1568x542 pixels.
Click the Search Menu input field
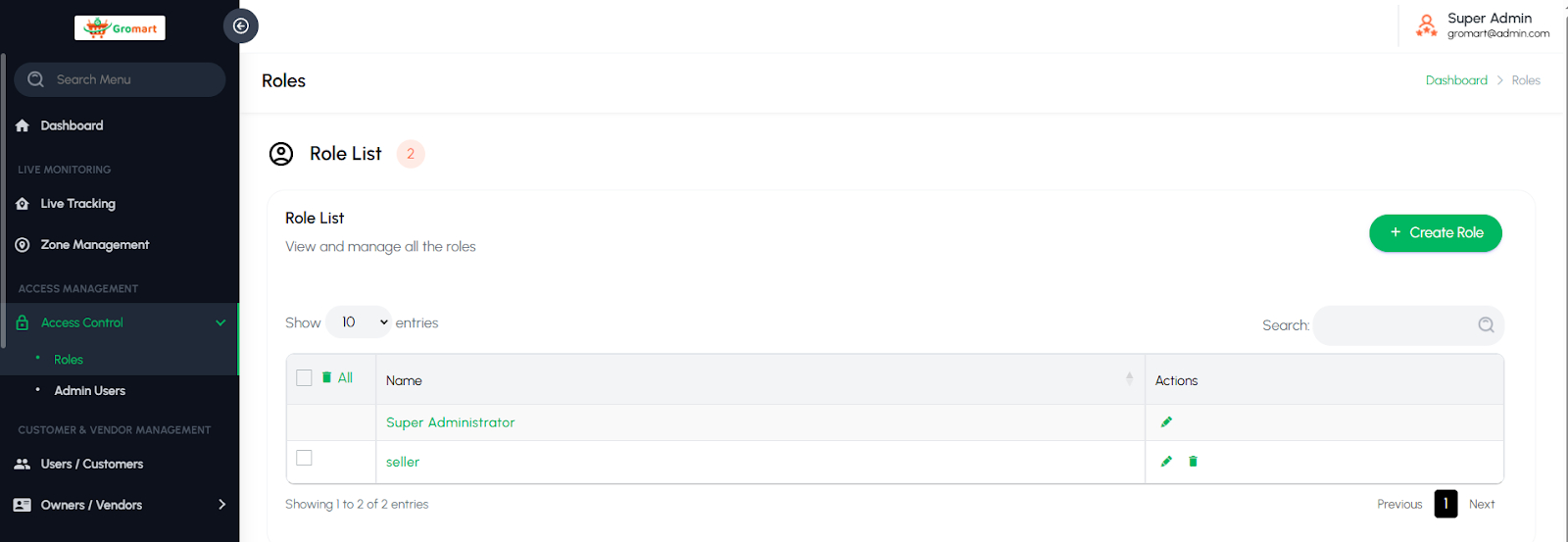click(127, 79)
